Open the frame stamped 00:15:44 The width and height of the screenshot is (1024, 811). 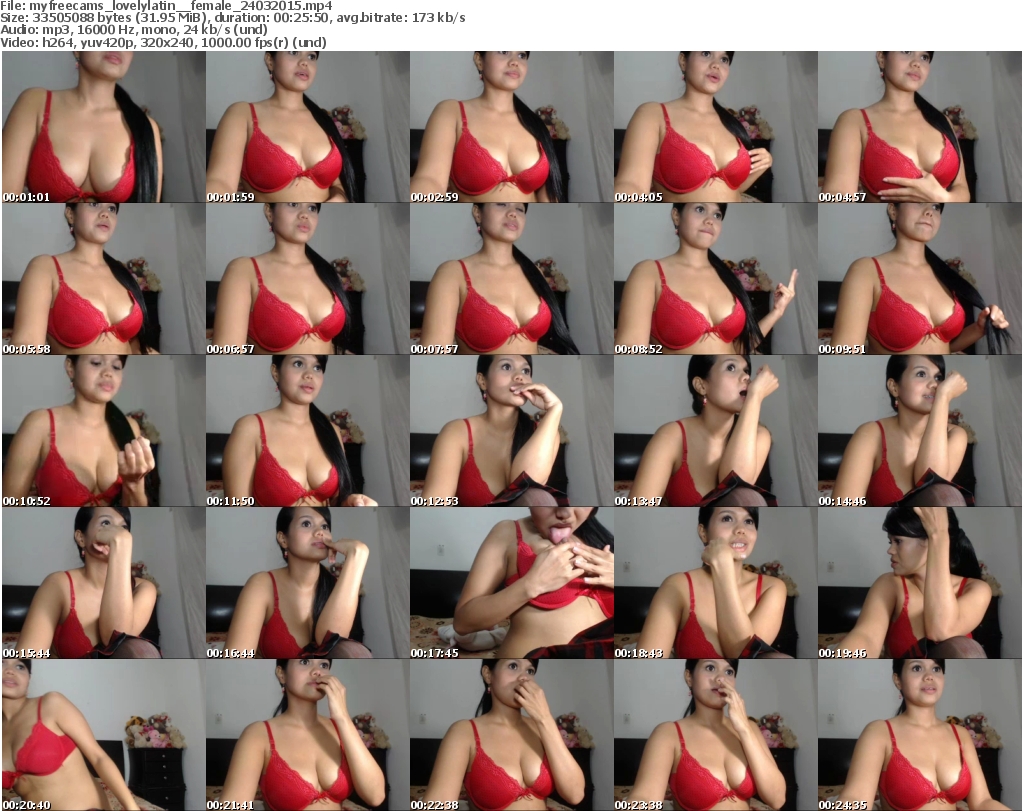(104, 583)
